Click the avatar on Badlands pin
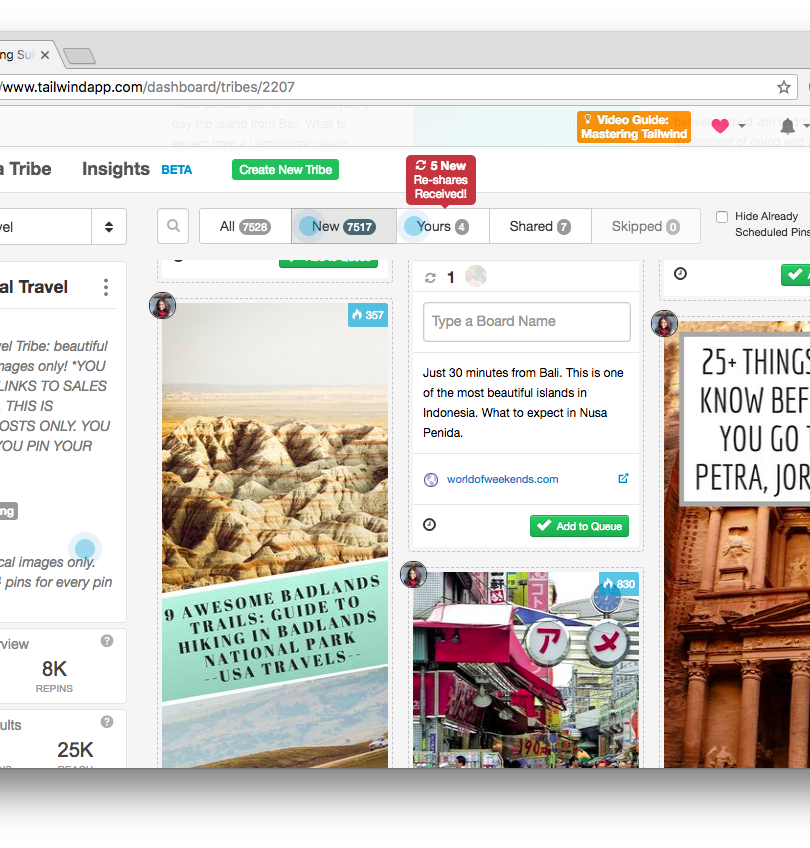810x848 pixels. pyautogui.click(x=163, y=306)
